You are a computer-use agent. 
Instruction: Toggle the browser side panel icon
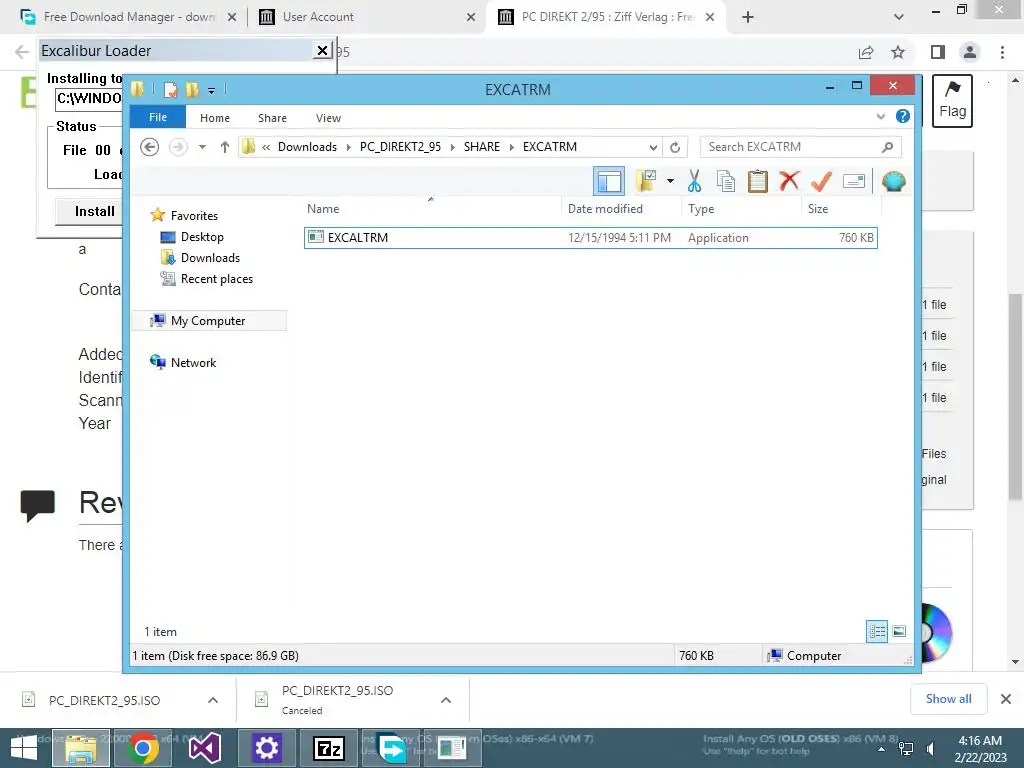[x=938, y=52]
